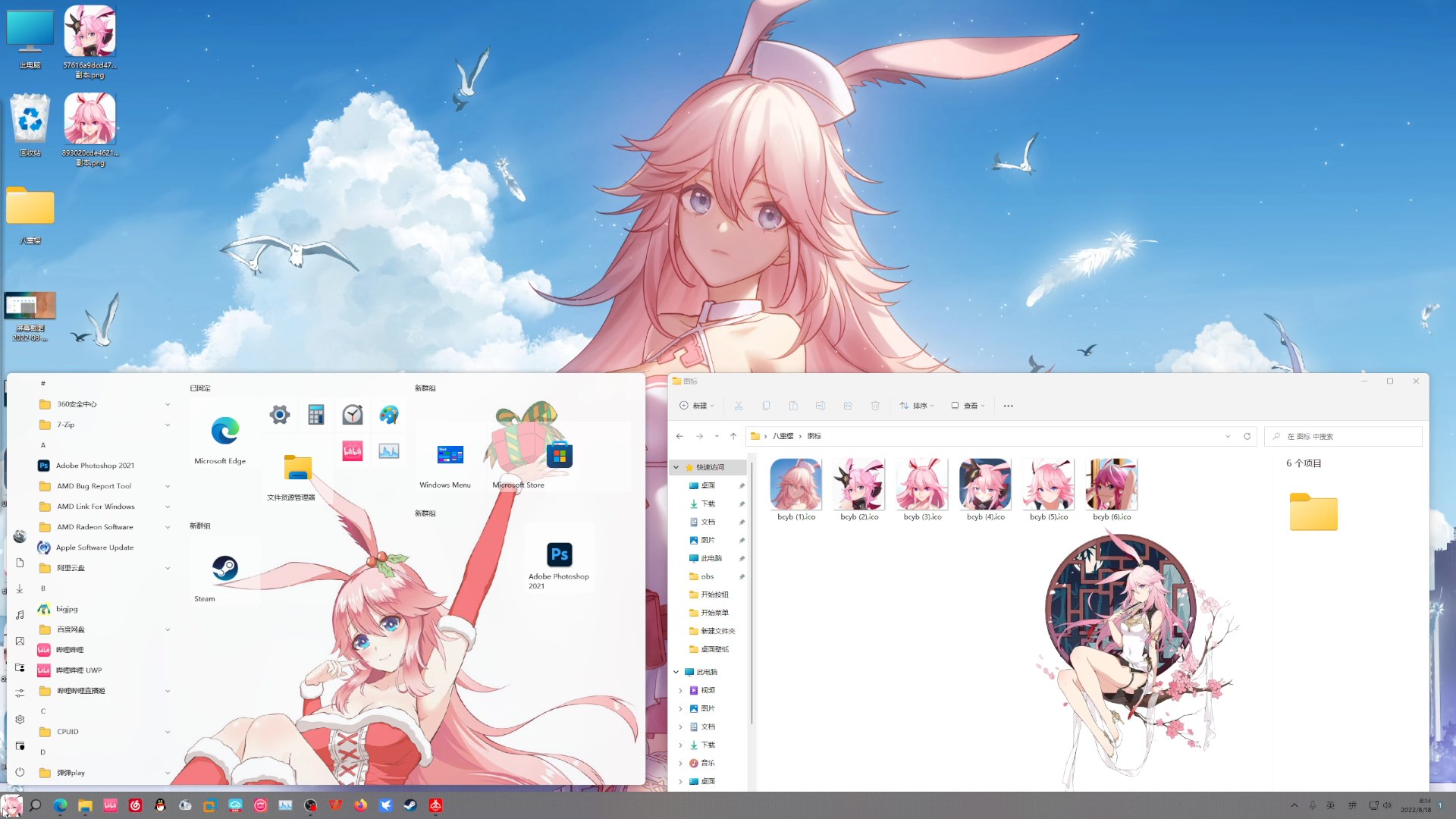Click the three-dot more options menu

pyautogui.click(x=1008, y=406)
